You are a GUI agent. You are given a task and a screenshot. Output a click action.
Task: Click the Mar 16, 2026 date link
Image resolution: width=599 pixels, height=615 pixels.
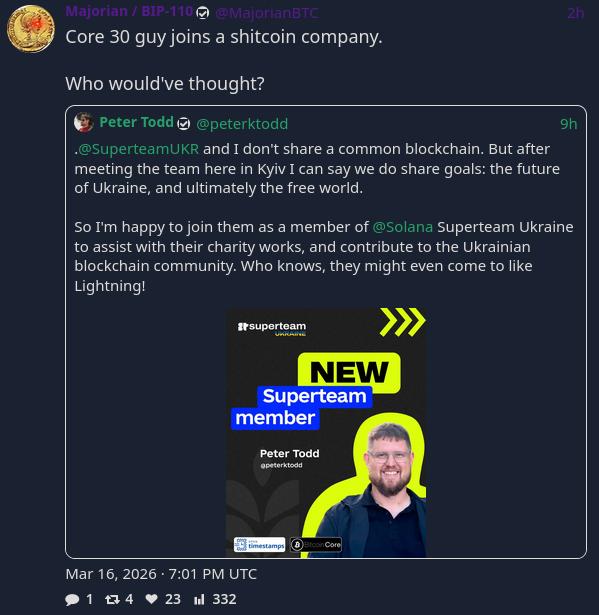pos(161,574)
